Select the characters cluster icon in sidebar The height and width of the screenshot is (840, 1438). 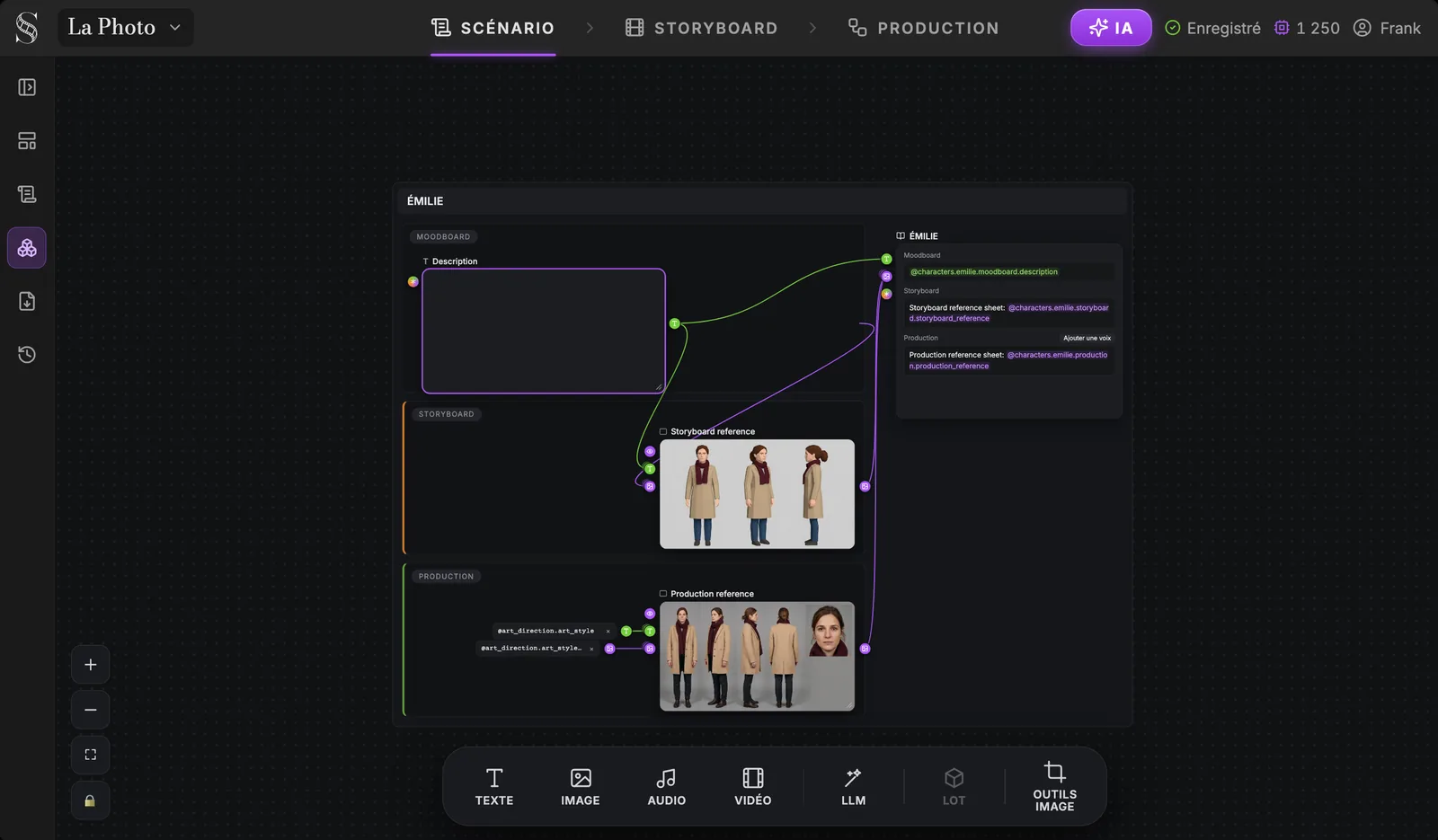[x=27, y=248]
